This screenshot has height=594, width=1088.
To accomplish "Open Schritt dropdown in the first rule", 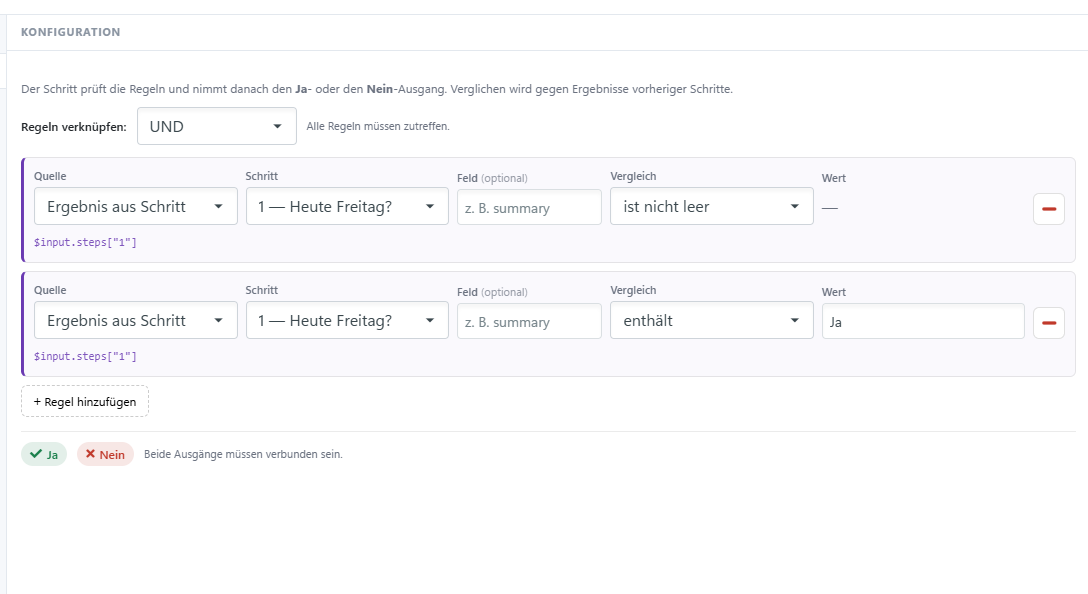I will coord(347,206).
